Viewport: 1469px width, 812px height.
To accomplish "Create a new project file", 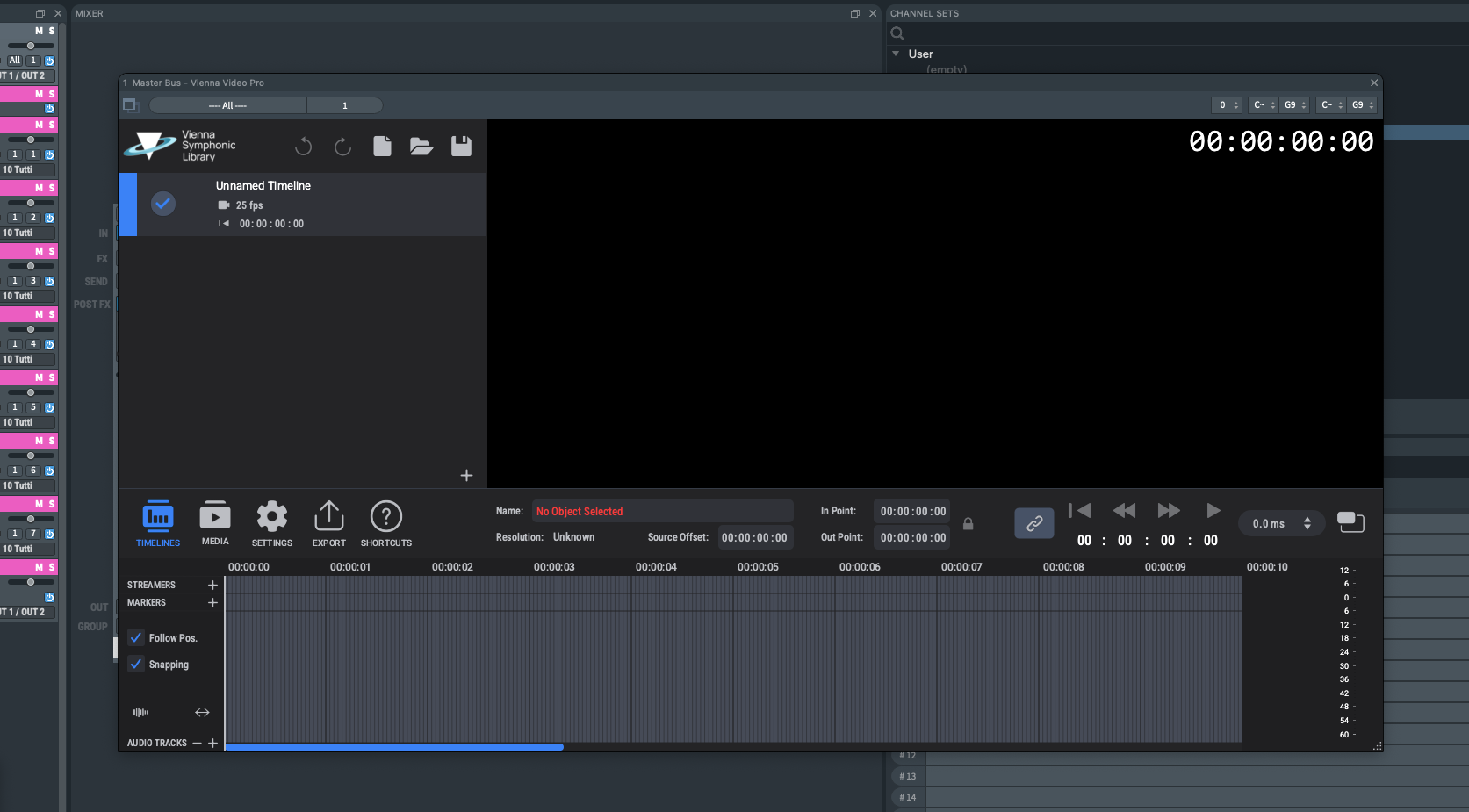I will point(382,147).
